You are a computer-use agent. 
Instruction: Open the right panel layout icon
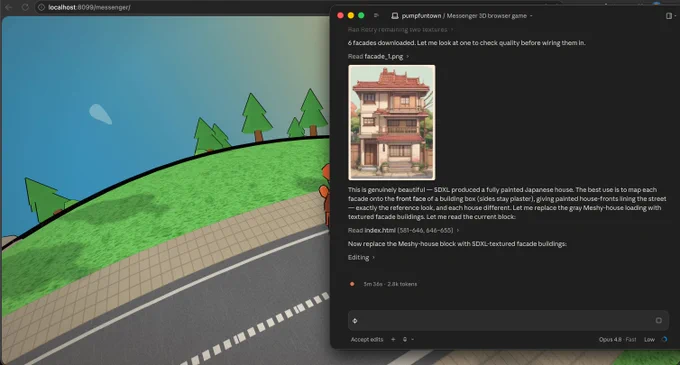tap(669, 16)
